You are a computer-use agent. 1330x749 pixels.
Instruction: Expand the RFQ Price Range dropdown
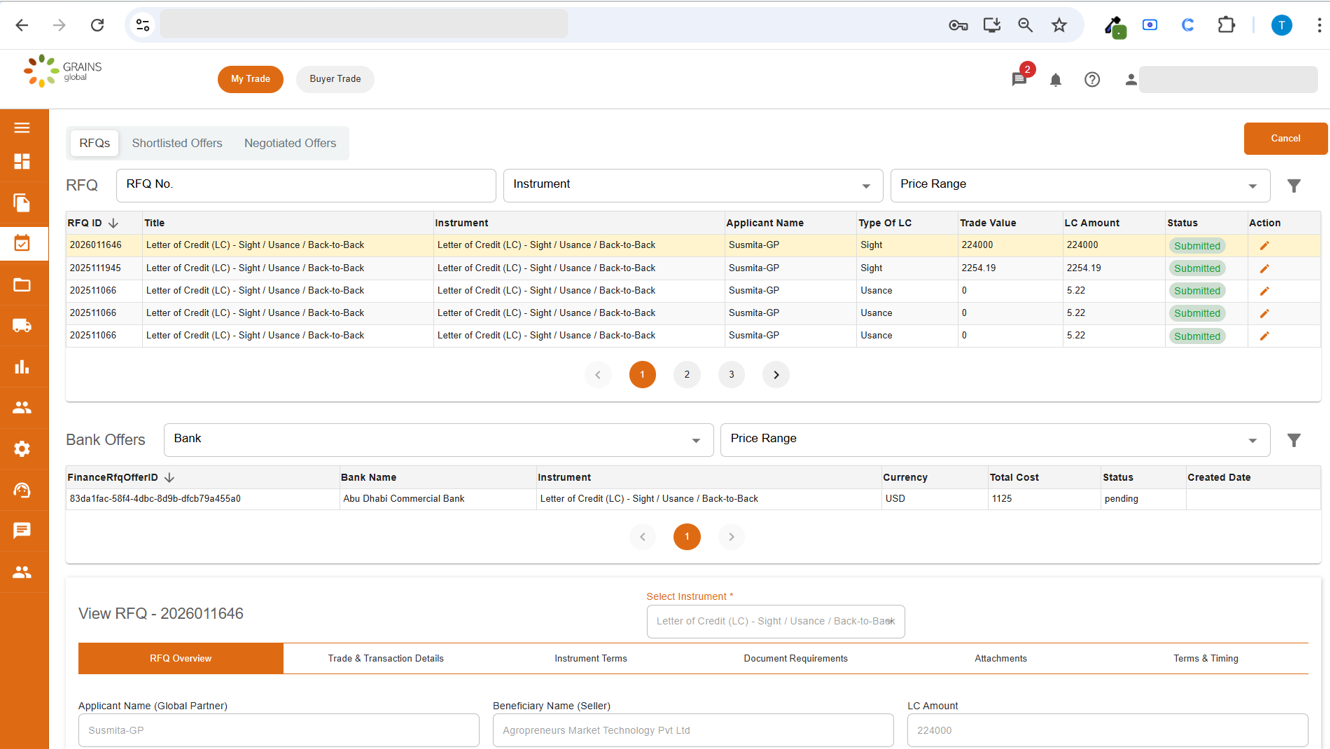click(x=1079, y=185)
